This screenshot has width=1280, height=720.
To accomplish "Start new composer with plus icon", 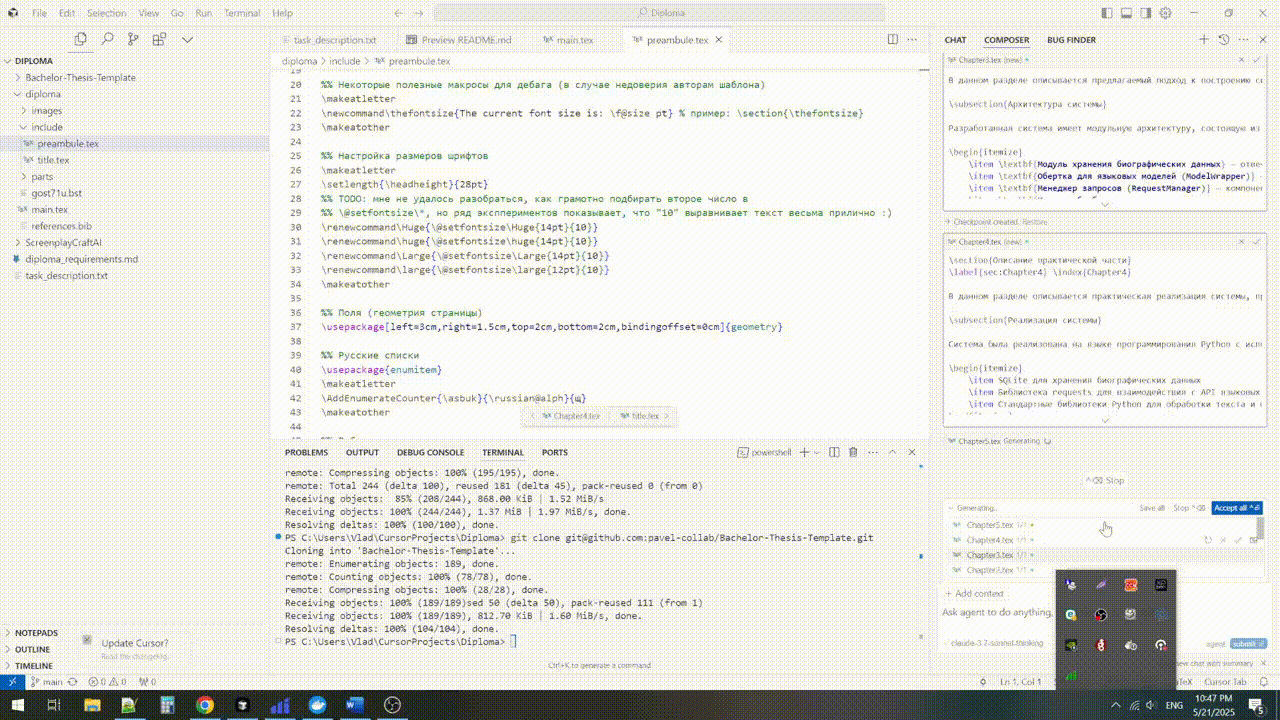I will pos(1204,40).
